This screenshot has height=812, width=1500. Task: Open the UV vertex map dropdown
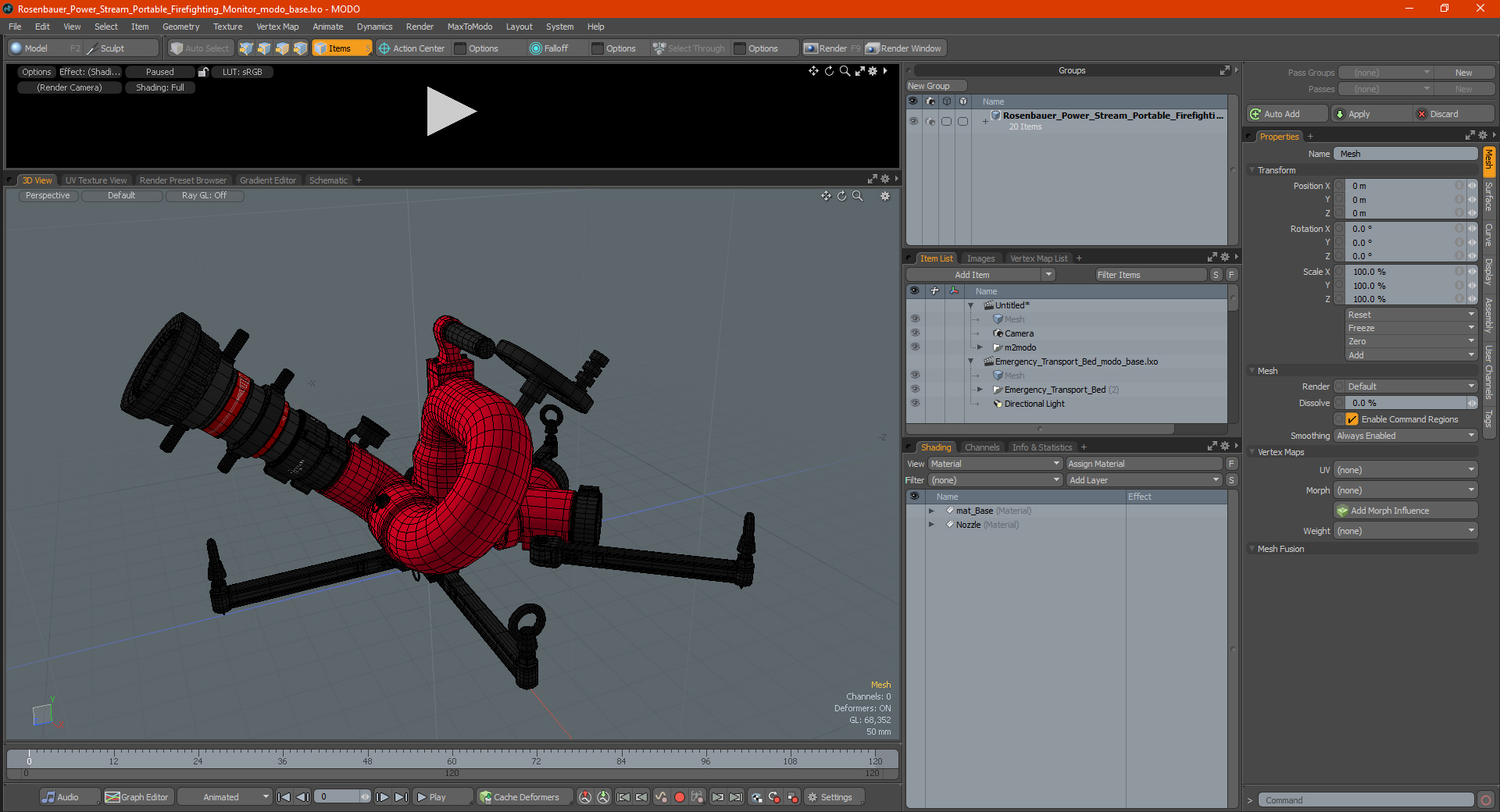(1405, 470)
